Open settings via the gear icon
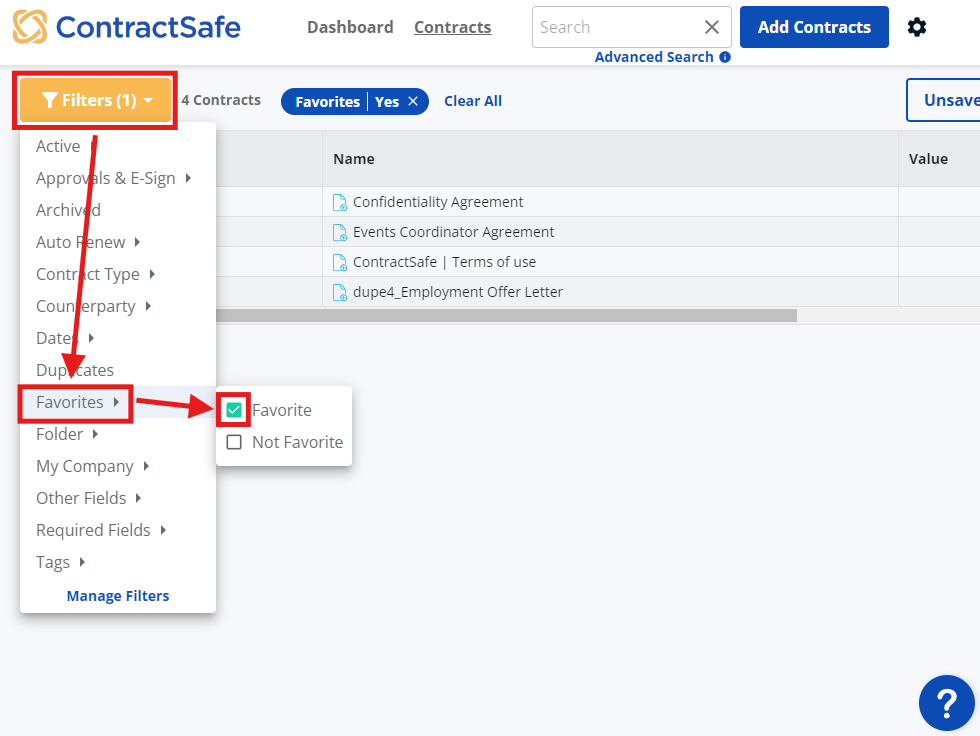Screen dimensions: 980x736 [x=916, y=27]
